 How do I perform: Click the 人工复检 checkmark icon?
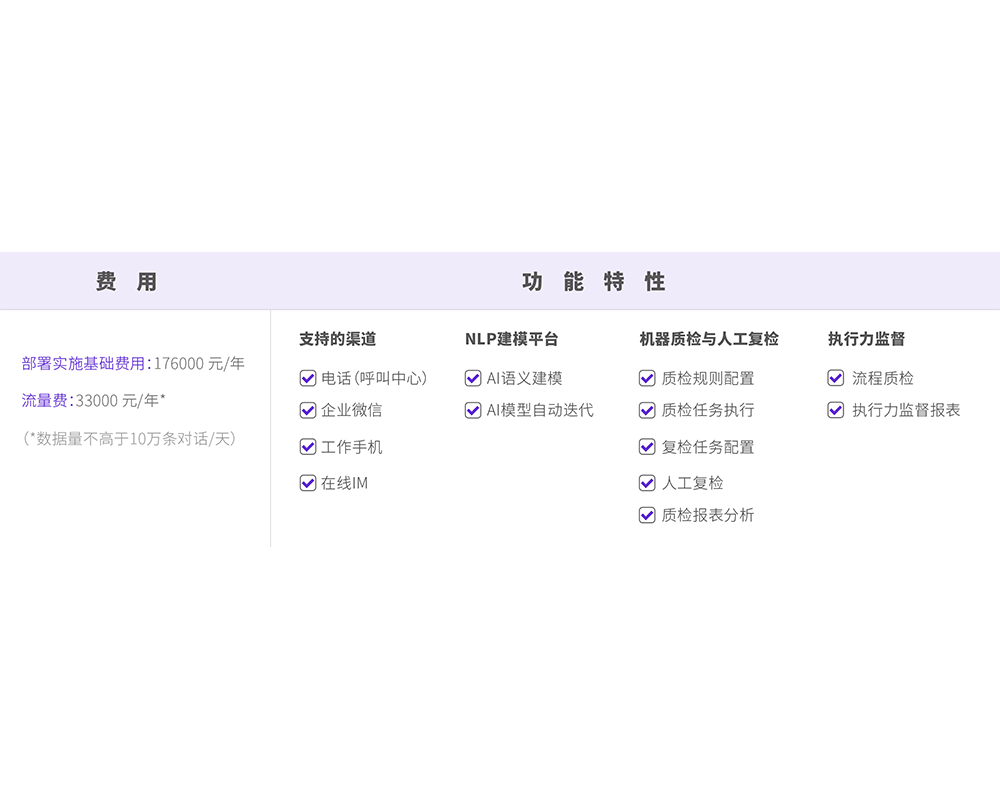click(647, 482)
